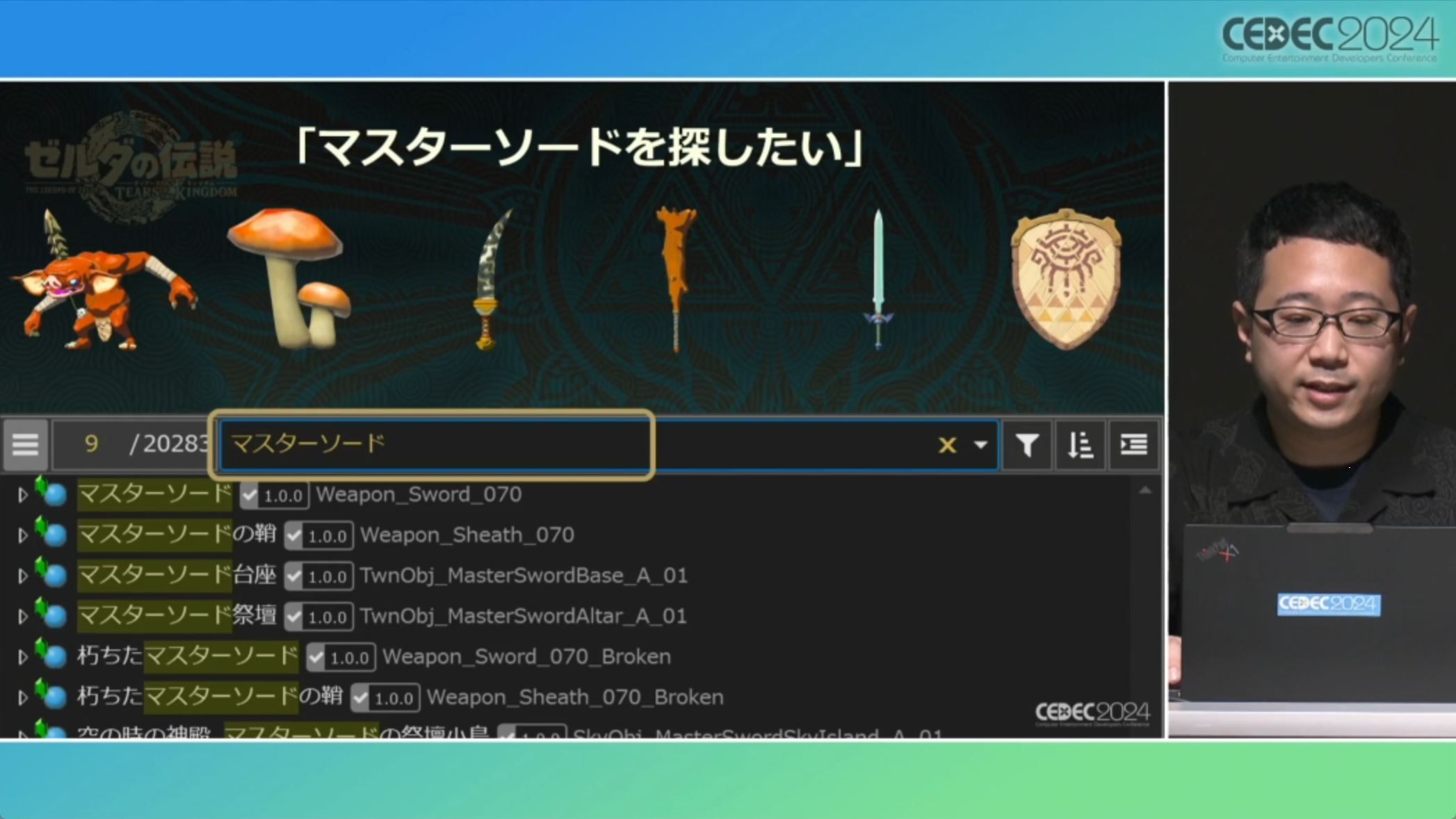Expand the Weapon_Sheath_070 row
The height and width of the screenshot is (819, 1456).
[x=22, y=535]
